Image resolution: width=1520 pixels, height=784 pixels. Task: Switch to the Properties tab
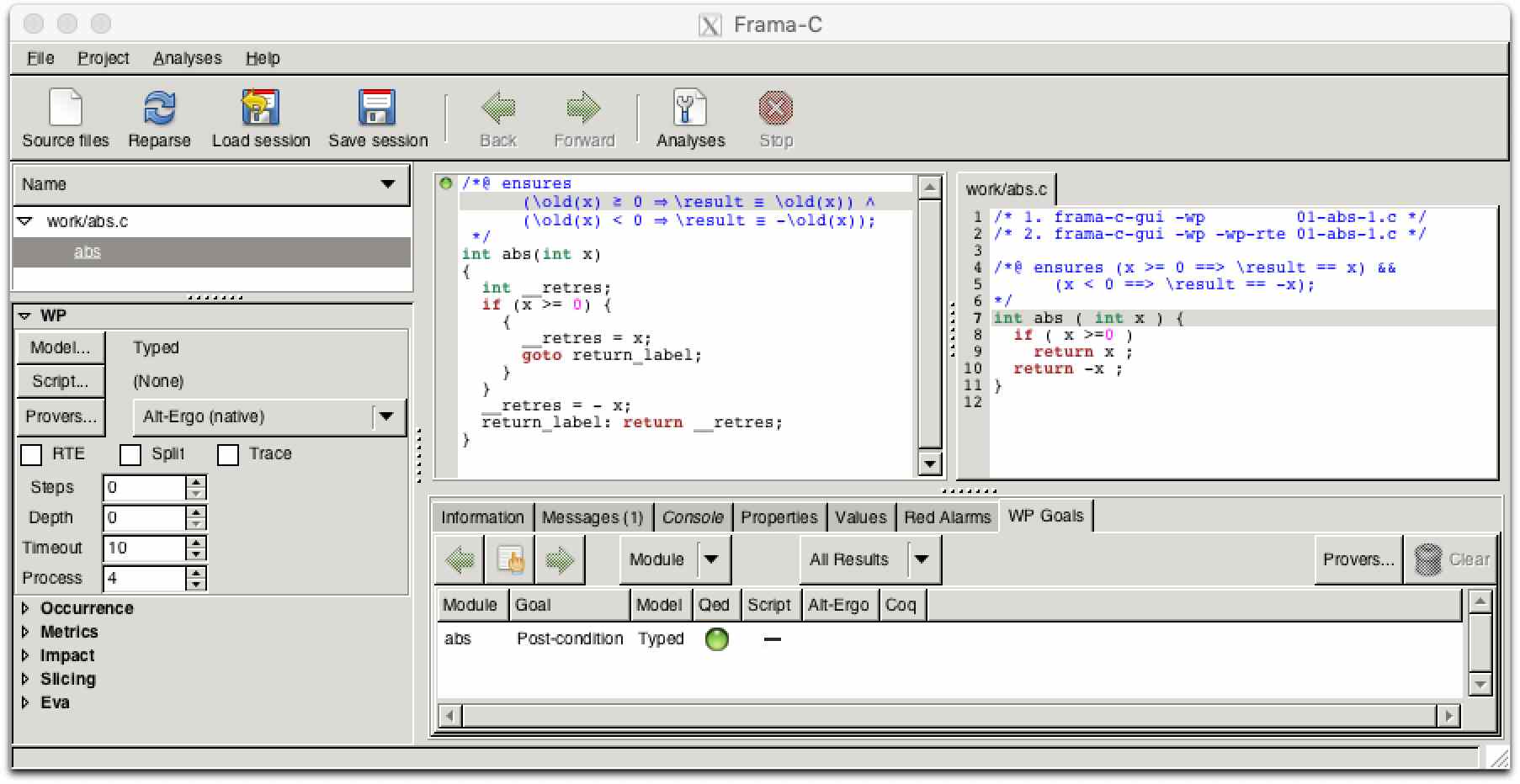tap(779, 517)
